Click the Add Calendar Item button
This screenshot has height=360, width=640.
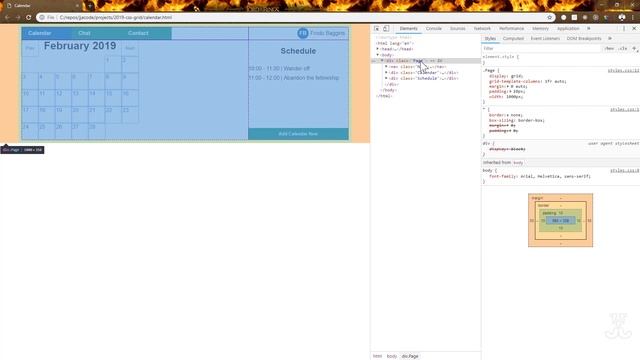298,134
